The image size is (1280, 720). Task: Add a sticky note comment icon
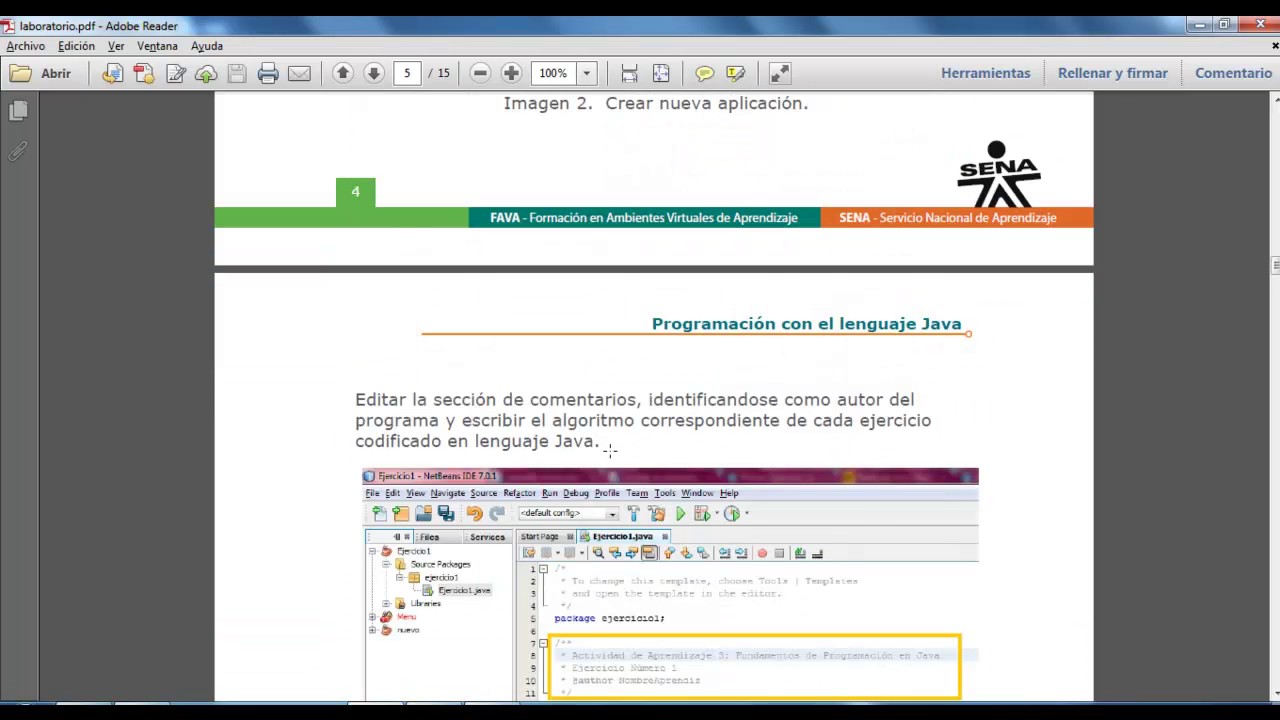click(x=704, y=73)
